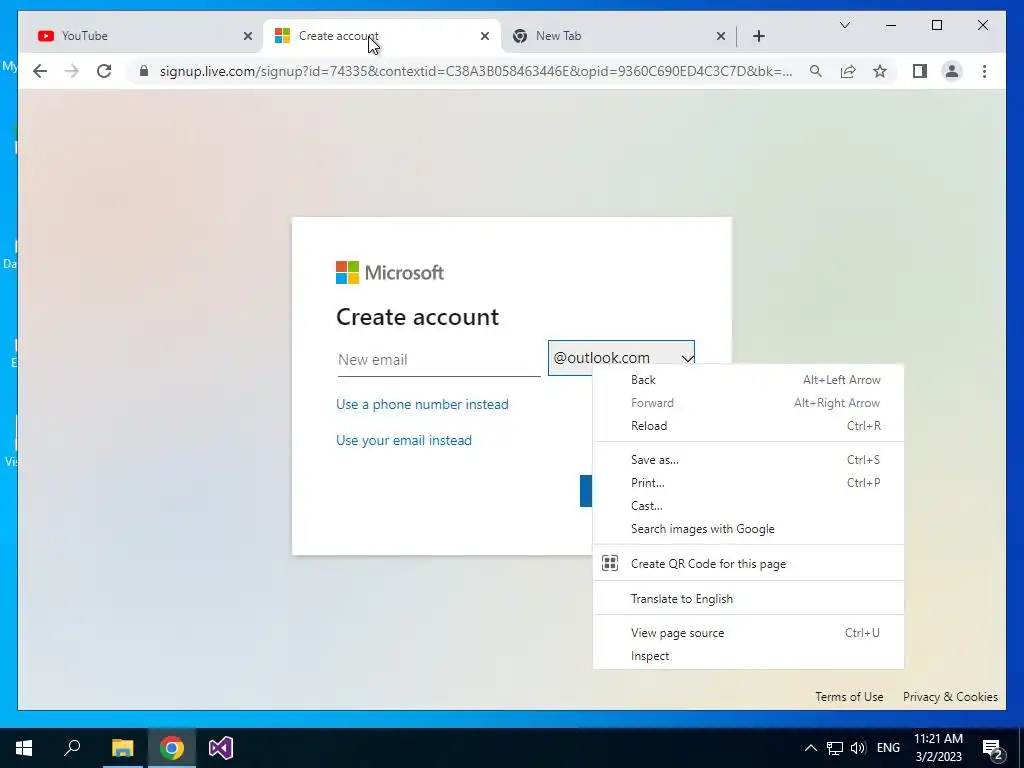
Task: Close the Create account tab
Action: point(485,36)
